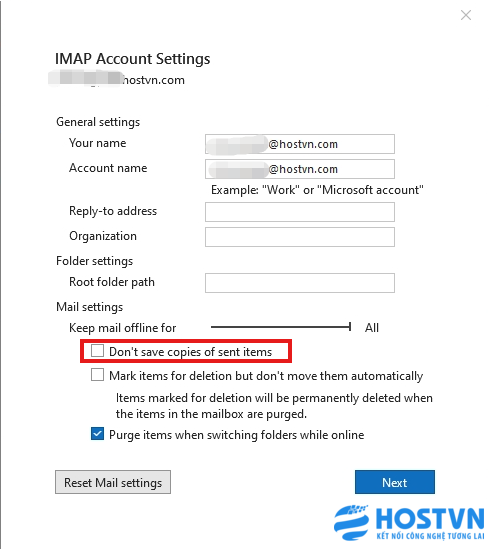Click the Your name input field
489x549 pixels.
pos(300,144)
